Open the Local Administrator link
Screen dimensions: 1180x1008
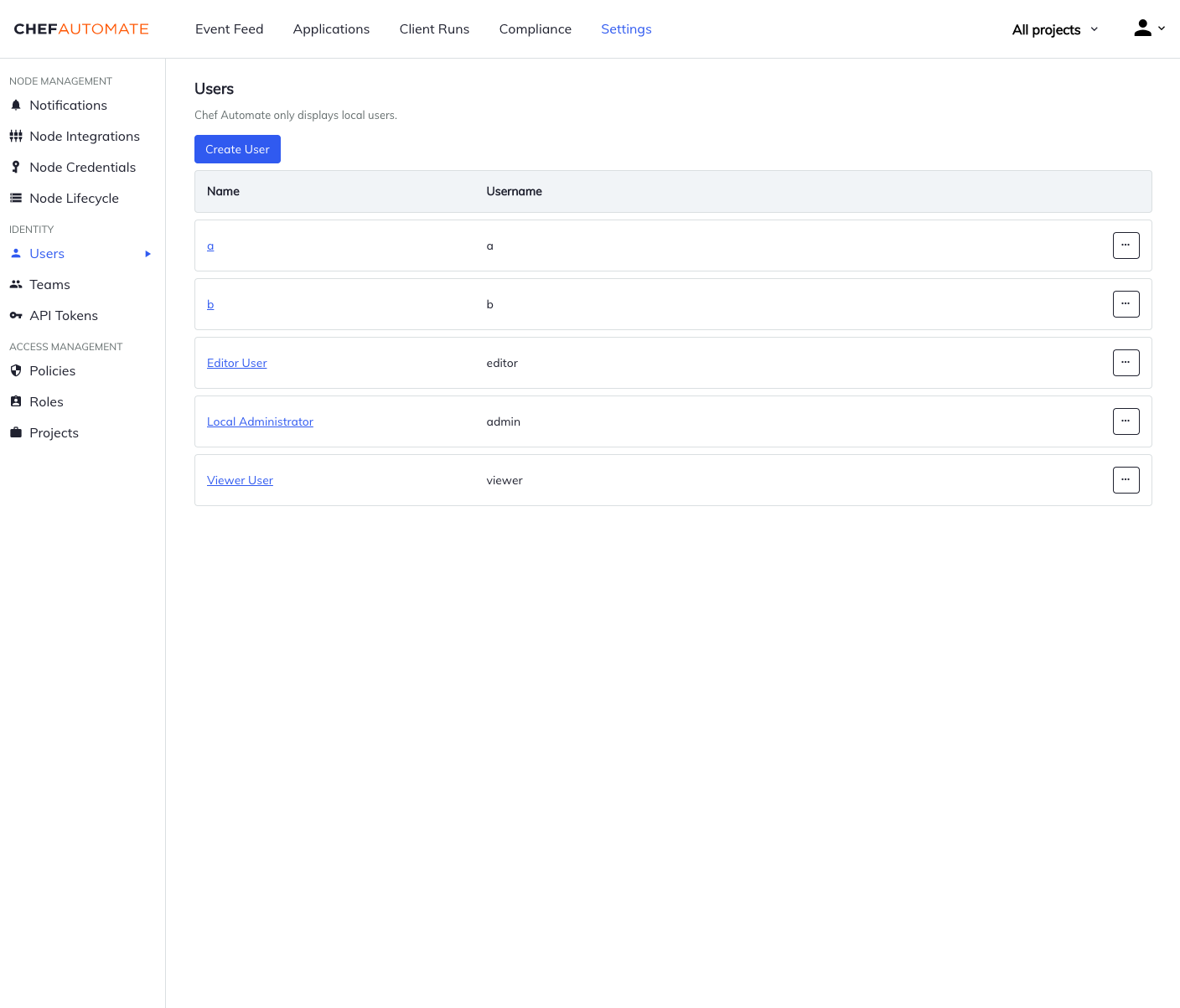[x=260, y=421]
